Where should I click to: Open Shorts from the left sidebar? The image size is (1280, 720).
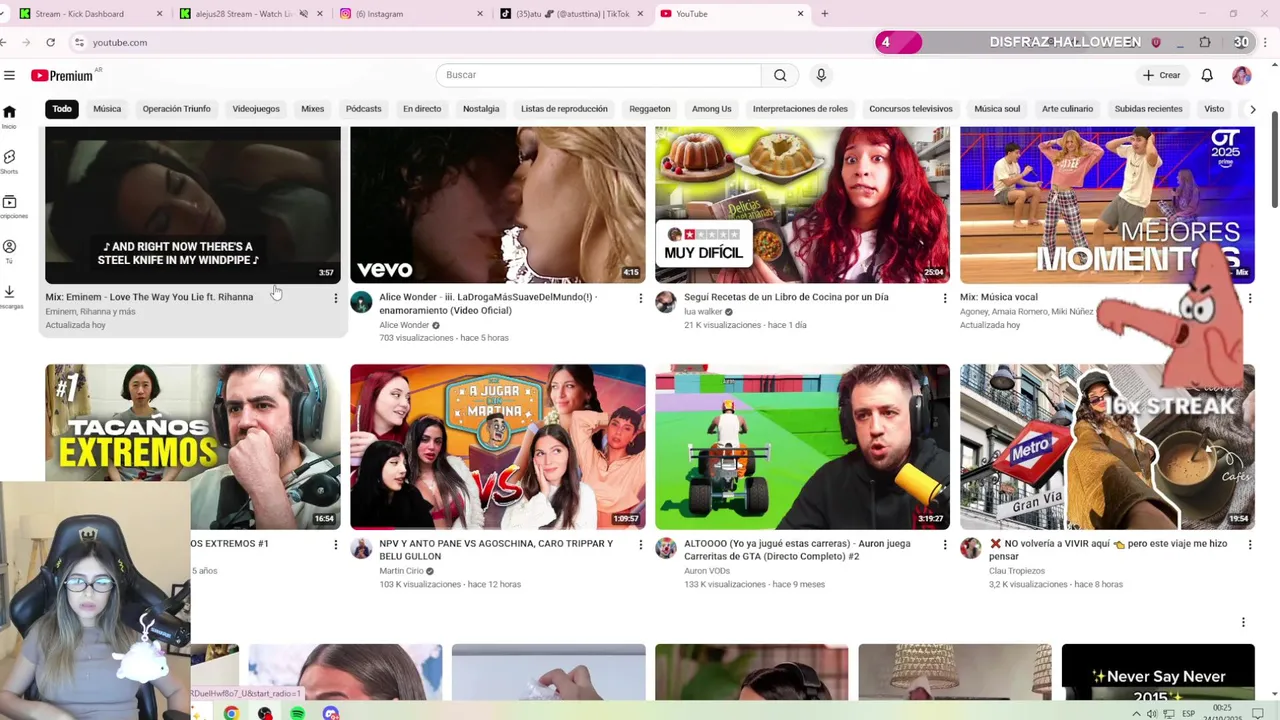coord(9,161)
